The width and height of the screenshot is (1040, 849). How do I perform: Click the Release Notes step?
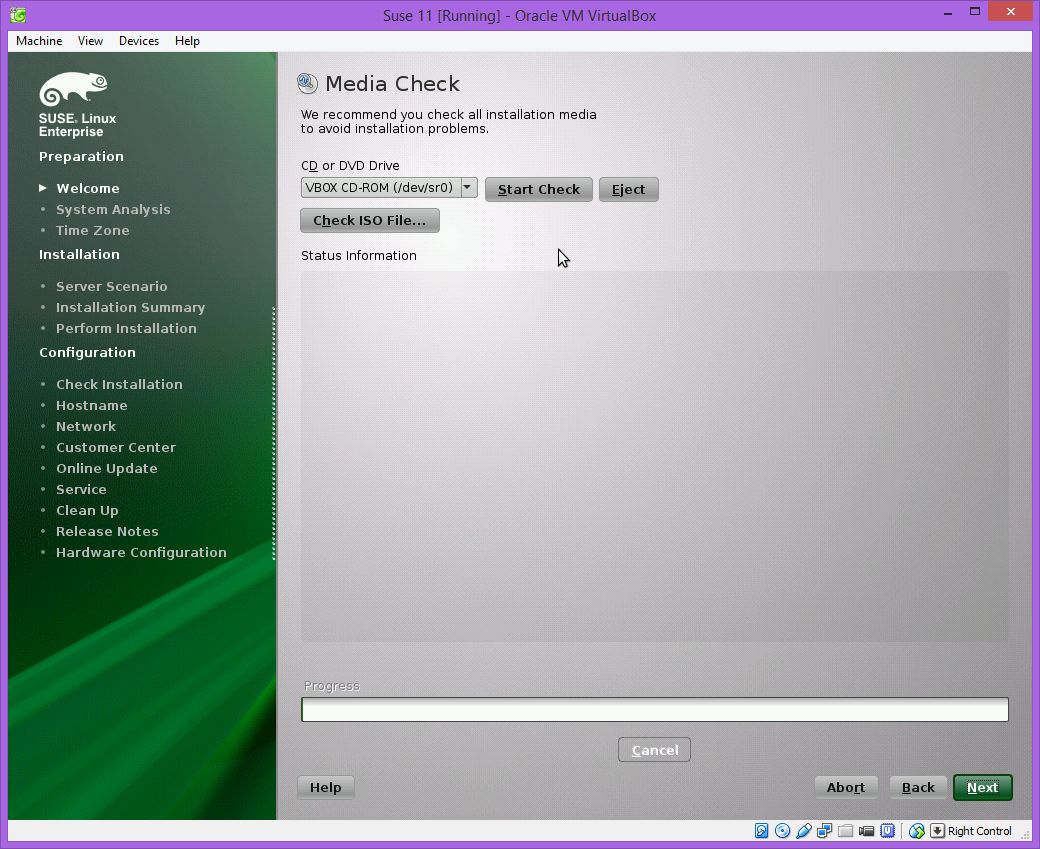click(107, 532)
